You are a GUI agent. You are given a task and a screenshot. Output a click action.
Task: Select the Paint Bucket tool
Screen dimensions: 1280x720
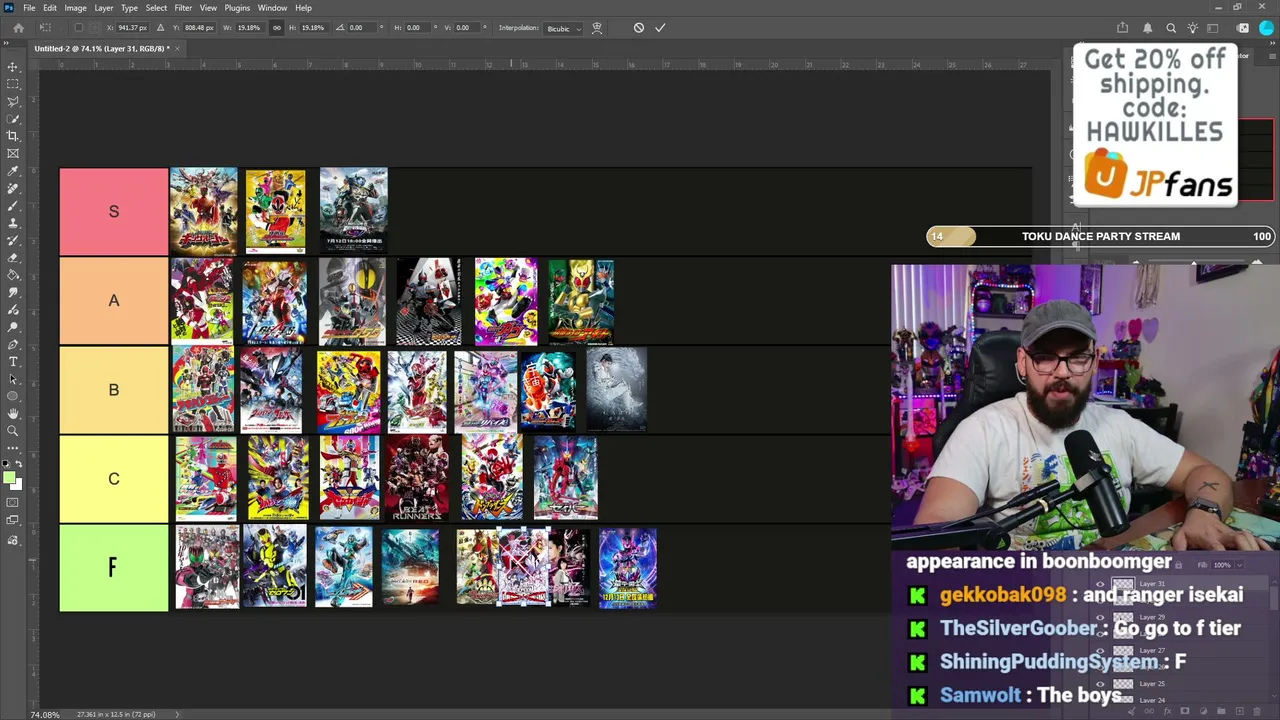tap(13, 275)
